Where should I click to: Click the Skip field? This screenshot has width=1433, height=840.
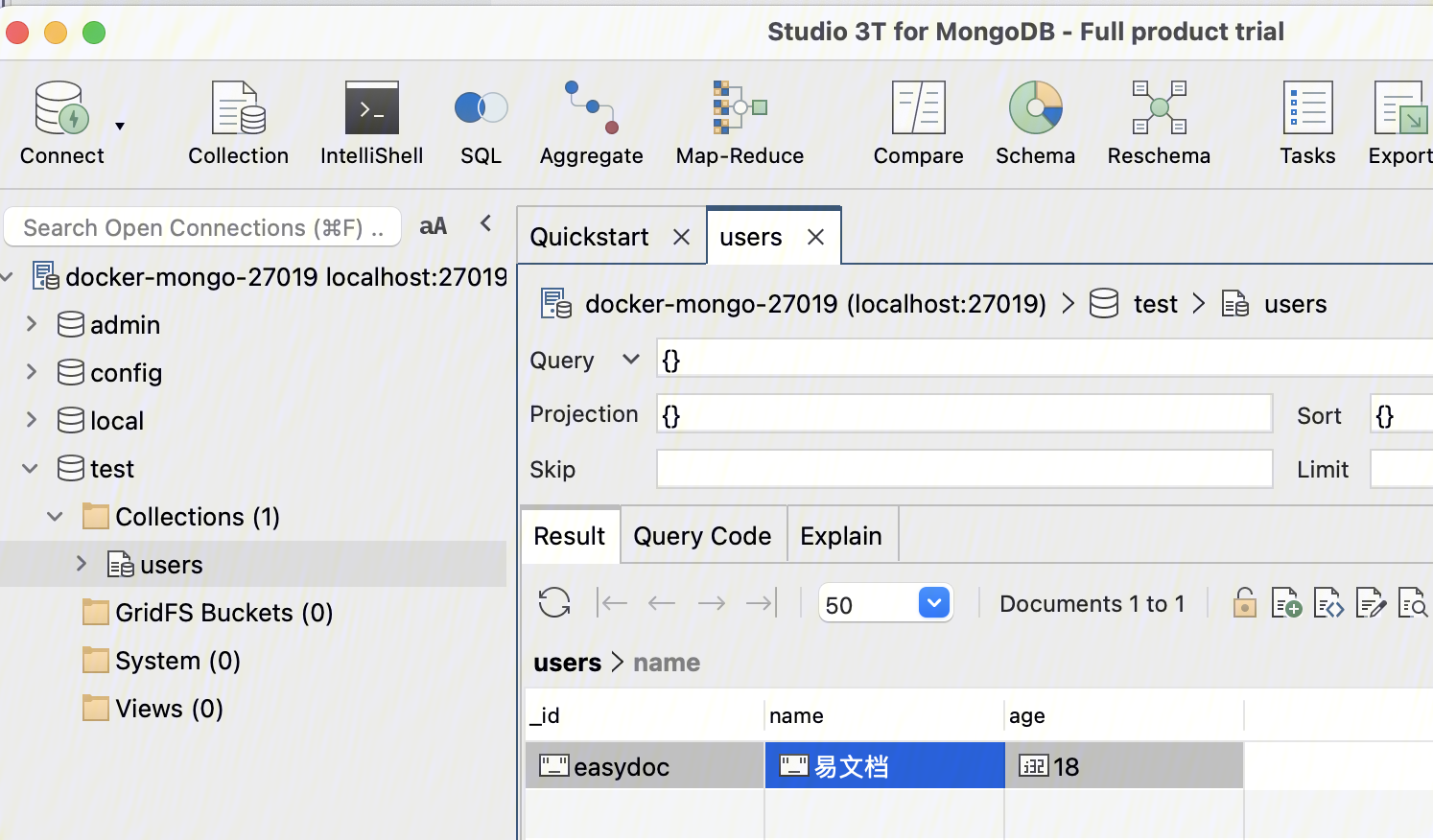pyautogui.click(x=964, y=469)
